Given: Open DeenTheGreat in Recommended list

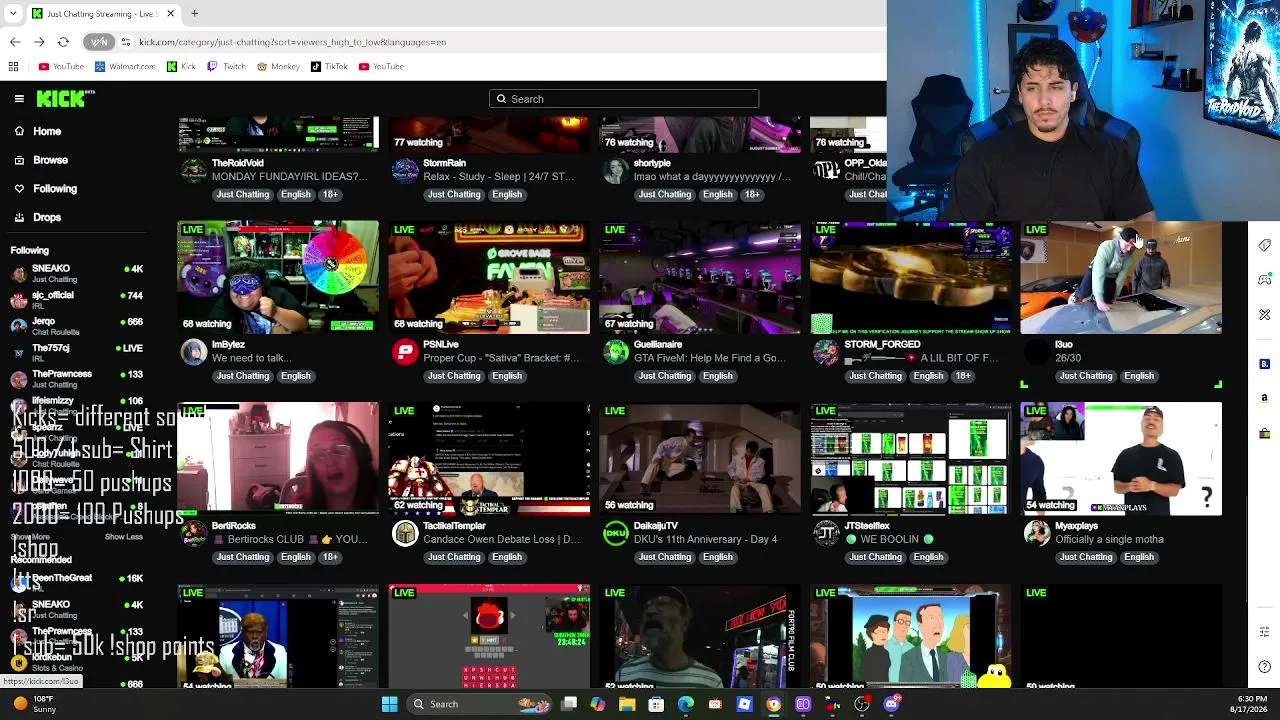Looking at the screenshot, I should tap(76, 580).
